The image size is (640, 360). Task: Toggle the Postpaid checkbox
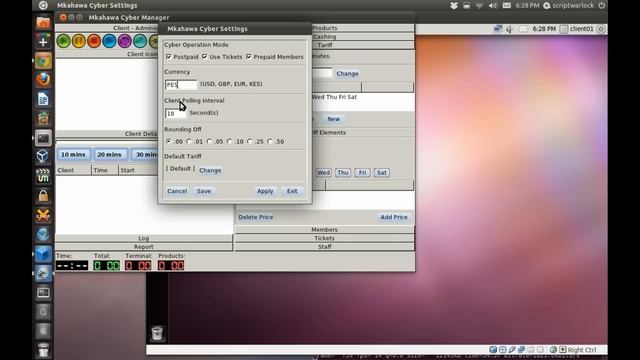click(x=169, y=57)
